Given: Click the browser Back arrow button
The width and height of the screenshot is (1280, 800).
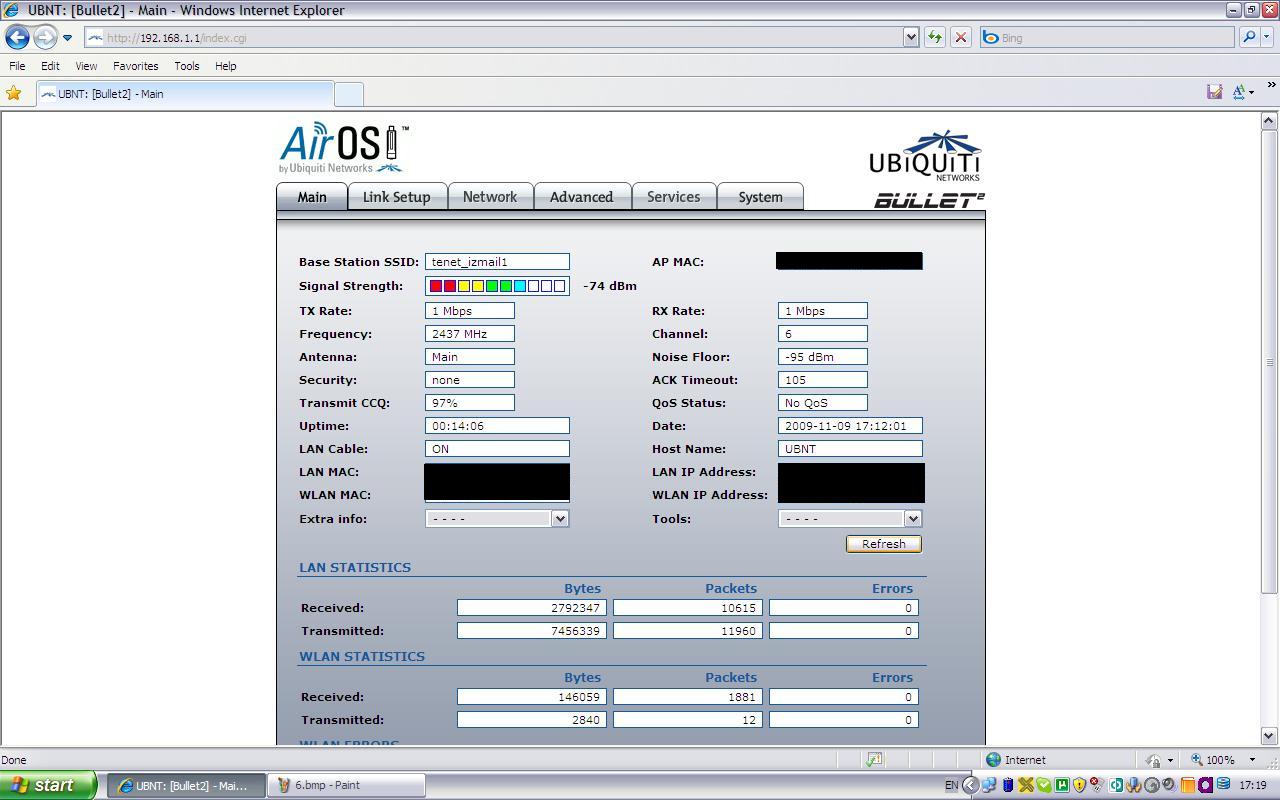Looking at the screenshot, I should (x=17, y=38).
